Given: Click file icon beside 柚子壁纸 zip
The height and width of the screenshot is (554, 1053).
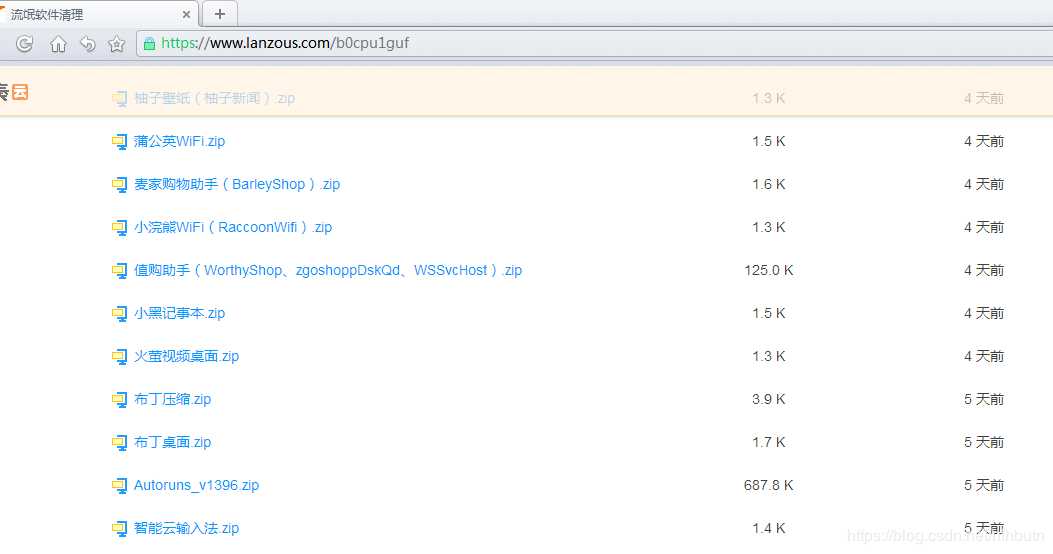Looking at the screenshot, I should coord(120,99).
